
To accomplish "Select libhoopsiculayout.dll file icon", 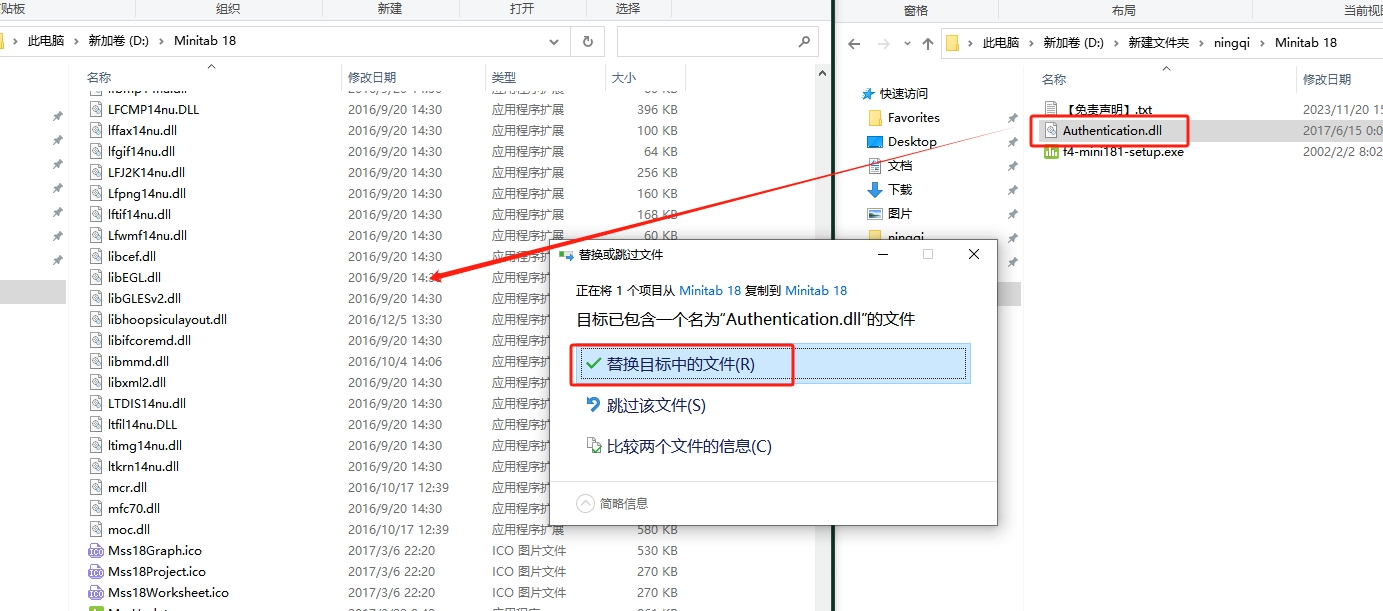I will (96, 319).
